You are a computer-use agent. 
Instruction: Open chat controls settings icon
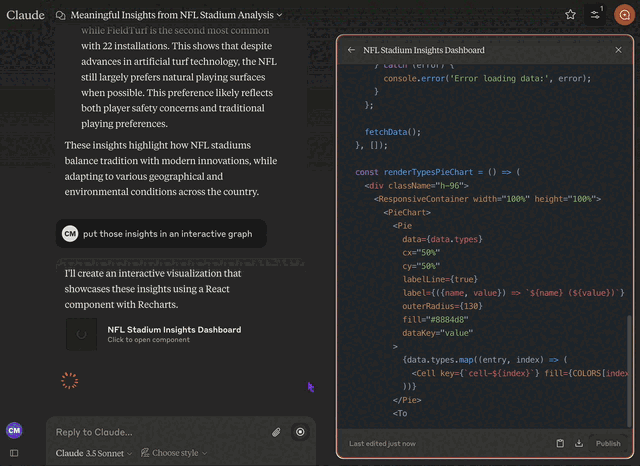tap(595, 15)
